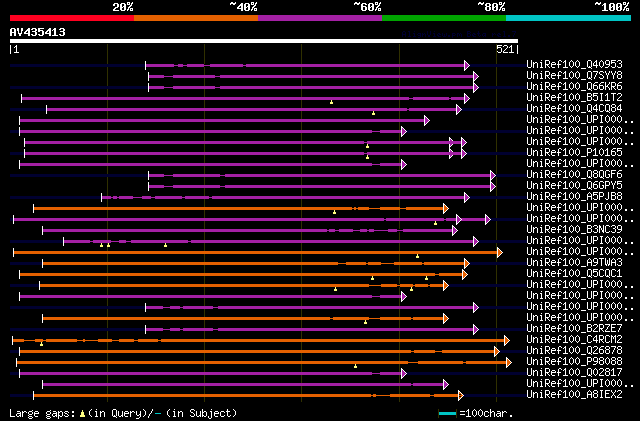The height and width of the screenshot is (421, 640).
Task: Click arrowhead ending the Q02817 alignment
Action: [x=404, y=374]
